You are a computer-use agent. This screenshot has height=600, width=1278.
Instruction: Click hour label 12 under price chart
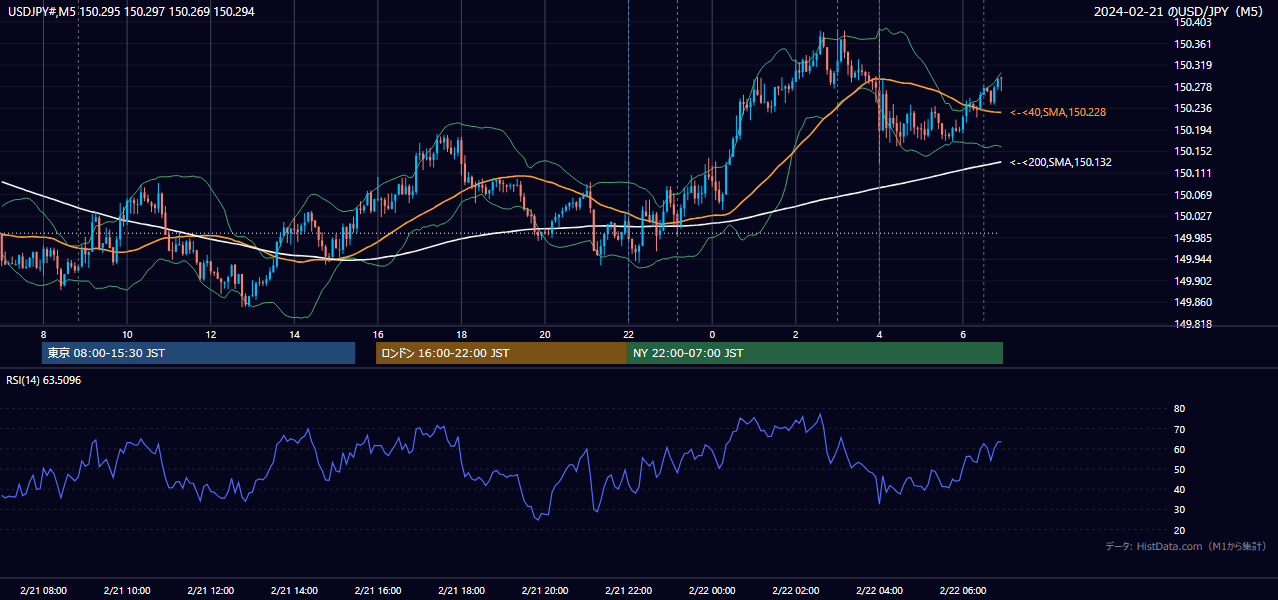click(x=210, y=334)
